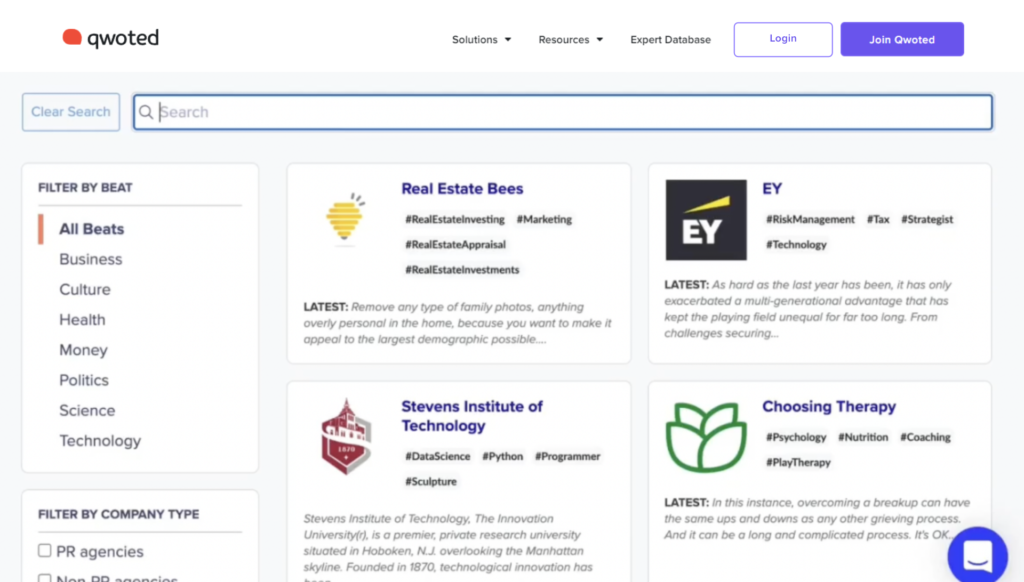Click the #RealEstateInvesting tag
The width and height of the screenshot is (1024, 582).
(x=455, y=219)
